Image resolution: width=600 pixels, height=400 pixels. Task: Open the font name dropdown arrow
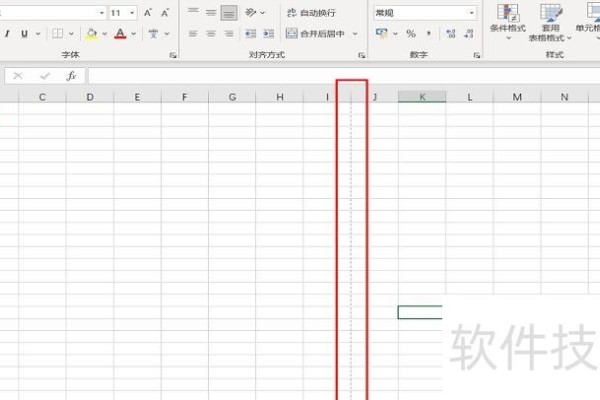click(102, 13)
